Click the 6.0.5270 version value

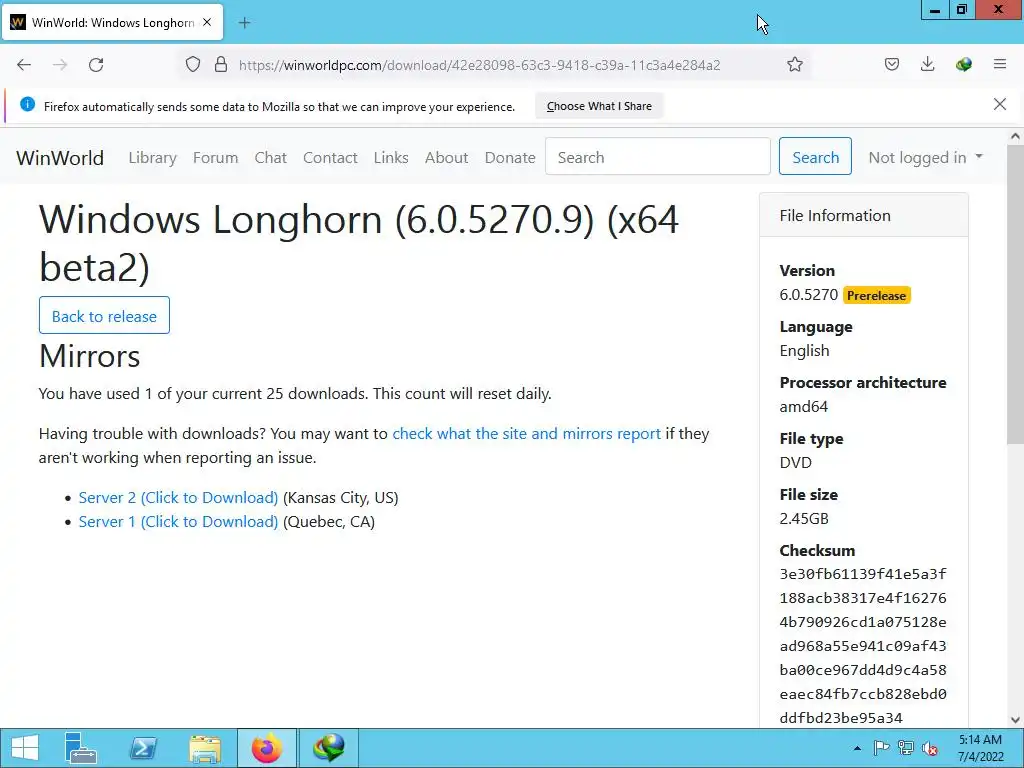[808, 295]
